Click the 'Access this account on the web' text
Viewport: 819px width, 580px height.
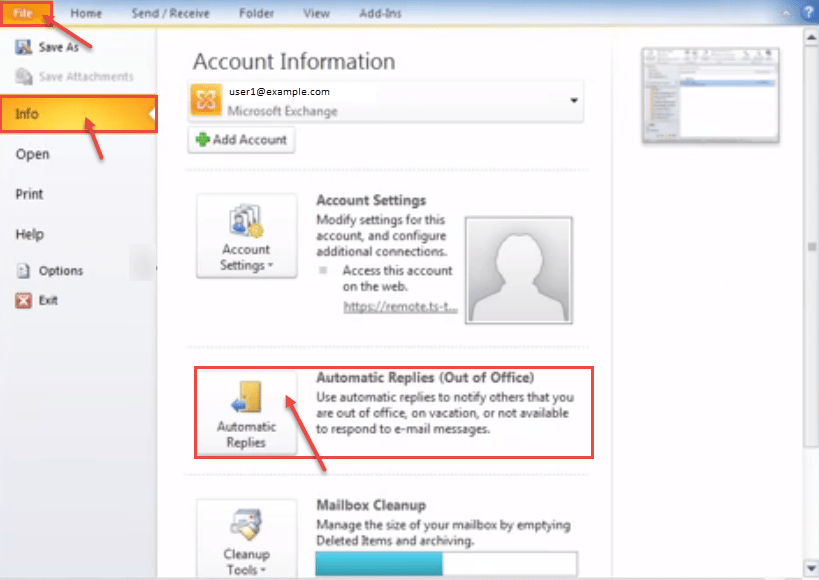(x=397, y=279)
